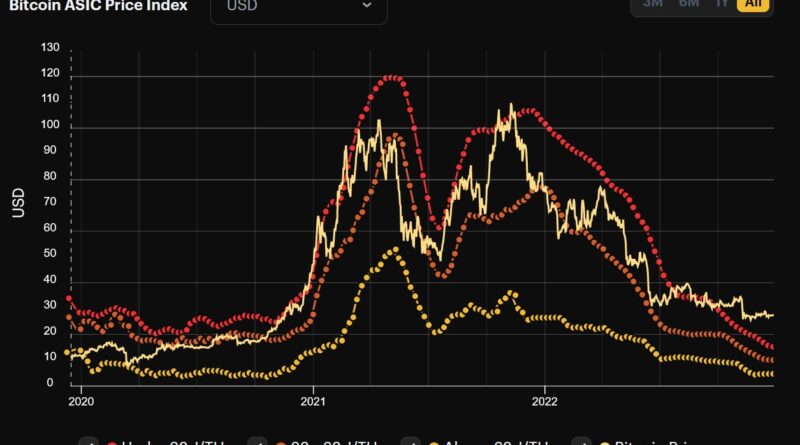Open the USD currency dropdown
Viewport: 800px width, 445px height.
pyautogui.click(x=298, y=6)
